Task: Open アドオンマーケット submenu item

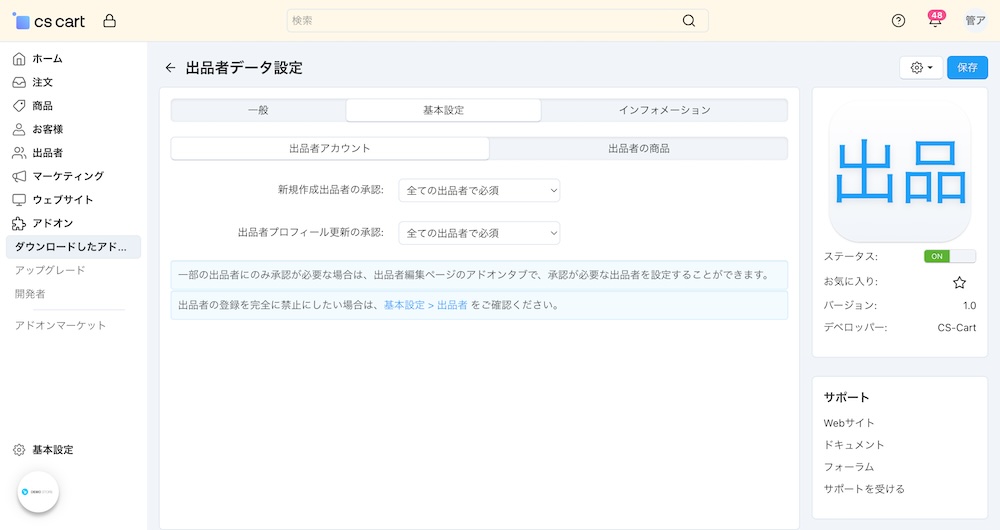Action: click(61, 325)
